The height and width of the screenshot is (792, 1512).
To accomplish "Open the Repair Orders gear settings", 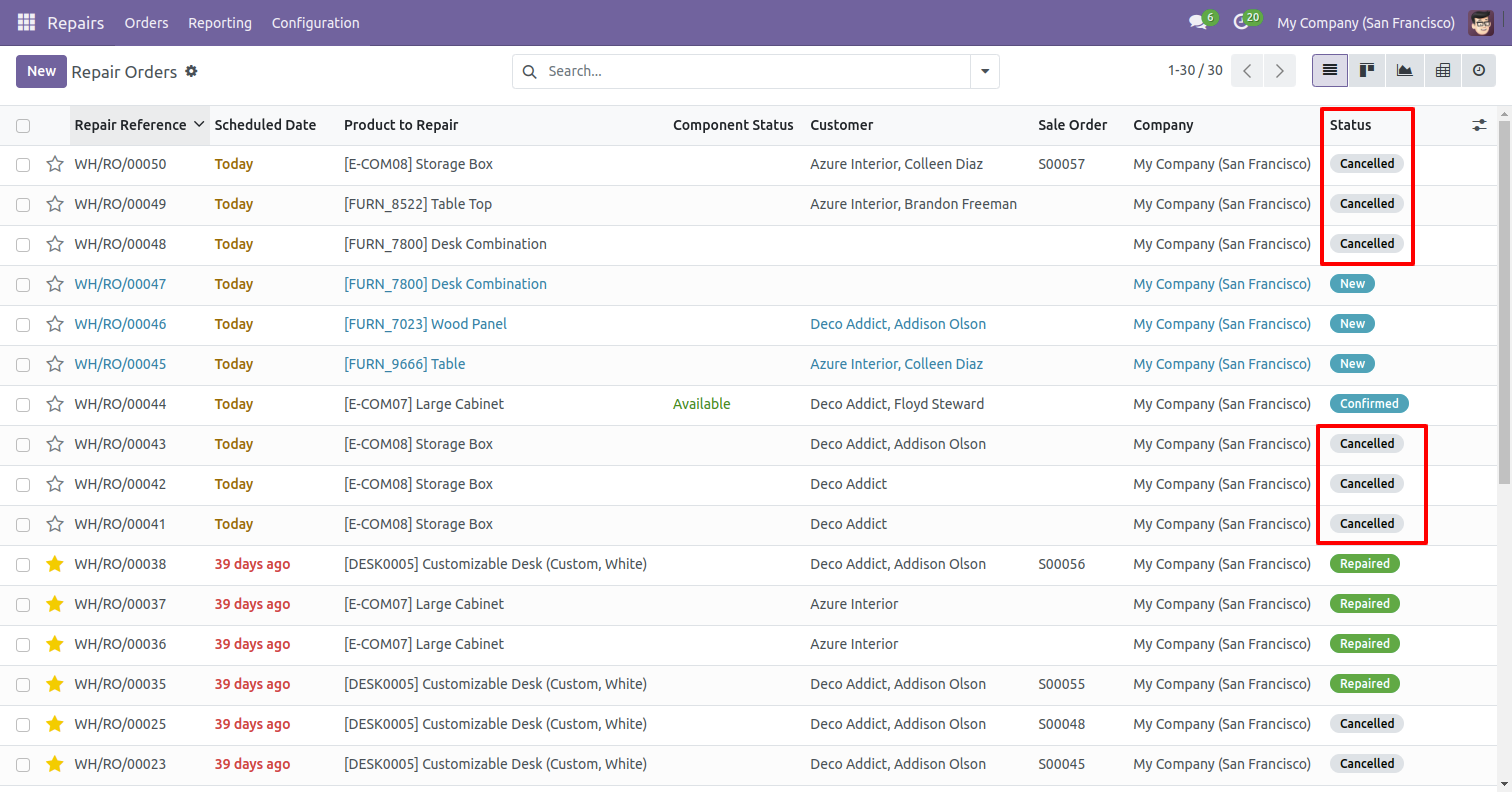I will 192,71.
